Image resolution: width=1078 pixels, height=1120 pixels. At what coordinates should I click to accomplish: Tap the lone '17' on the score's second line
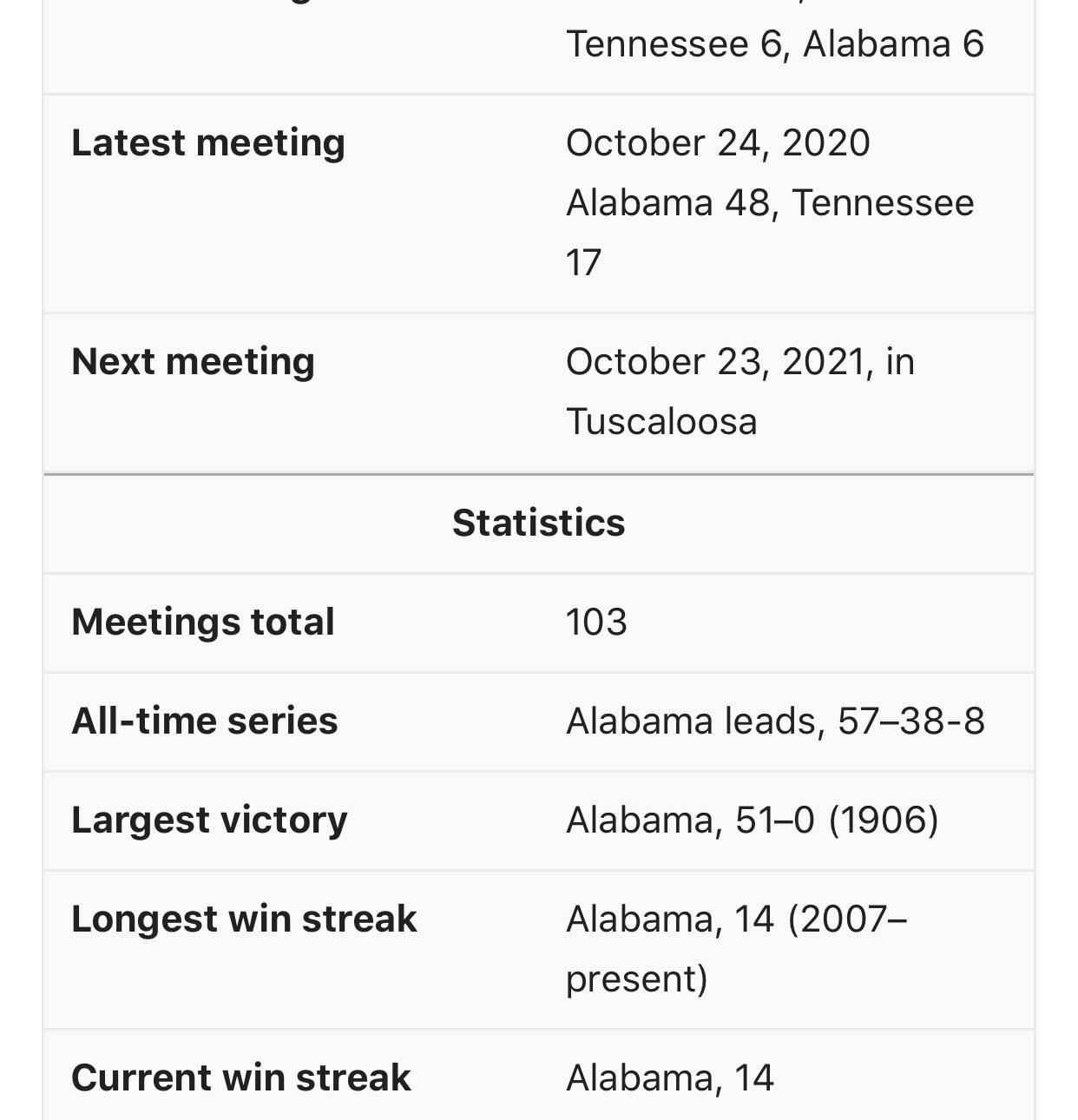[x=583, y=262]
